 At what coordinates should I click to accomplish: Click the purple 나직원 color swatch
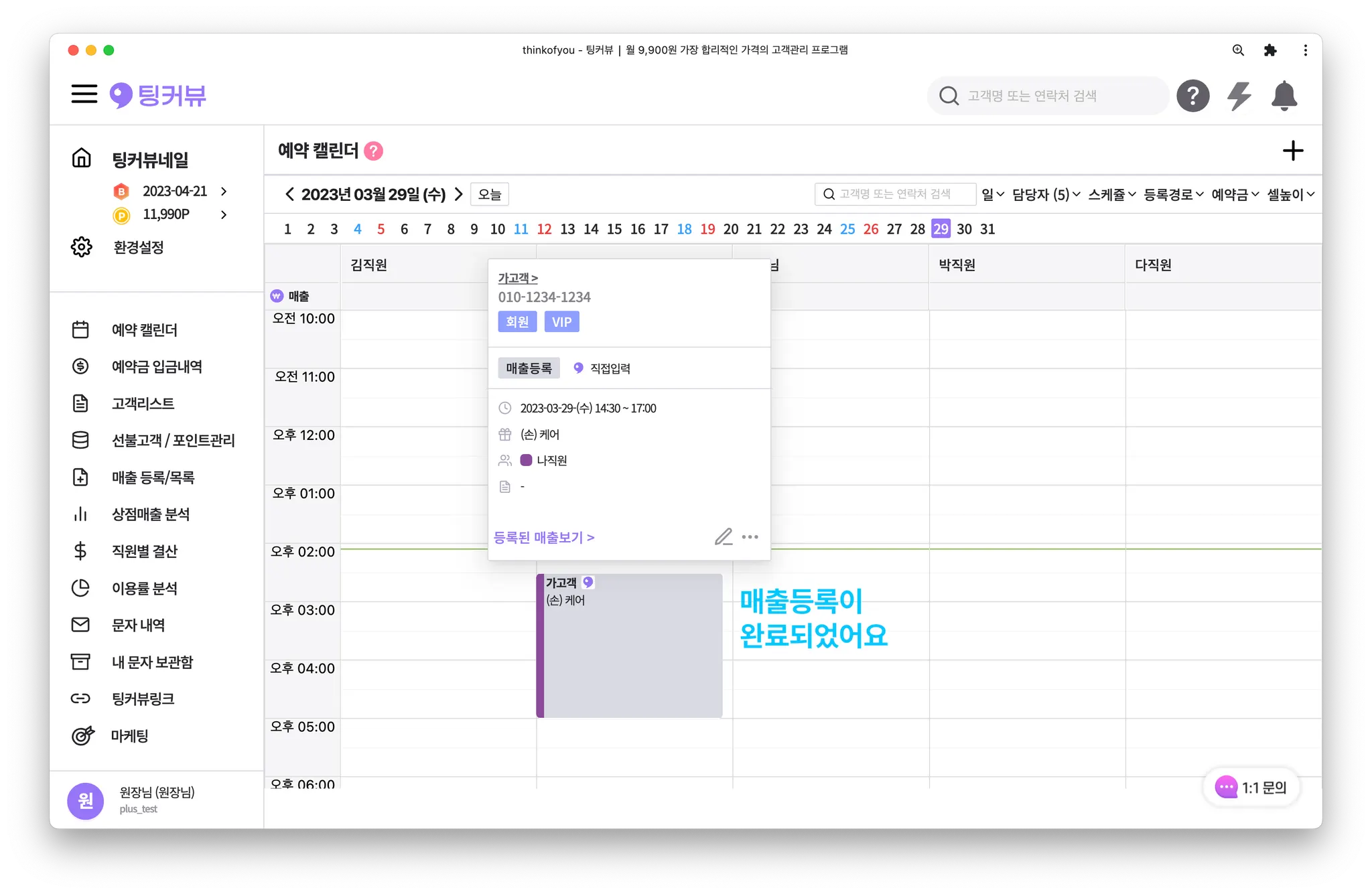pyautogui.click(x=526, y=460)
